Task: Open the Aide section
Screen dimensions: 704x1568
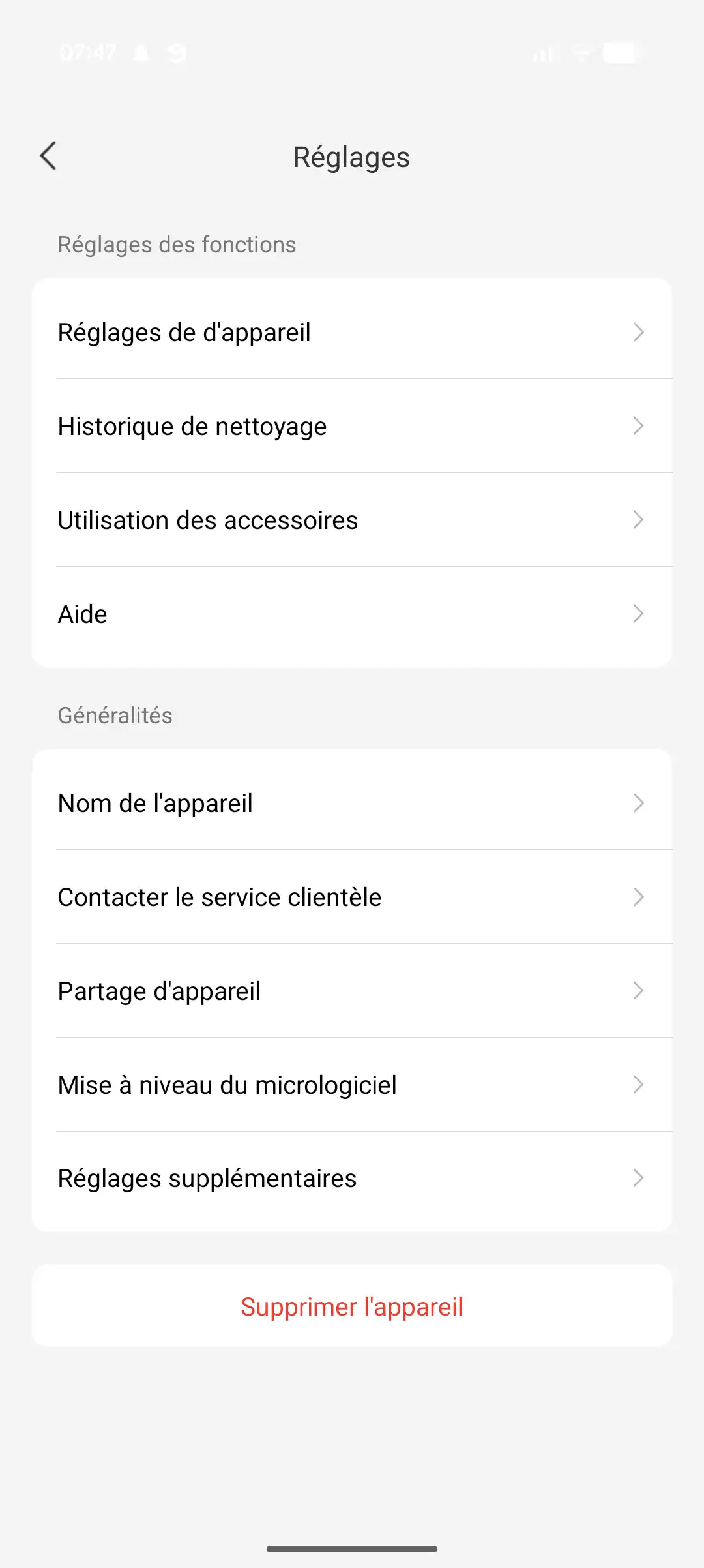Action: click(x=83, y=614)
